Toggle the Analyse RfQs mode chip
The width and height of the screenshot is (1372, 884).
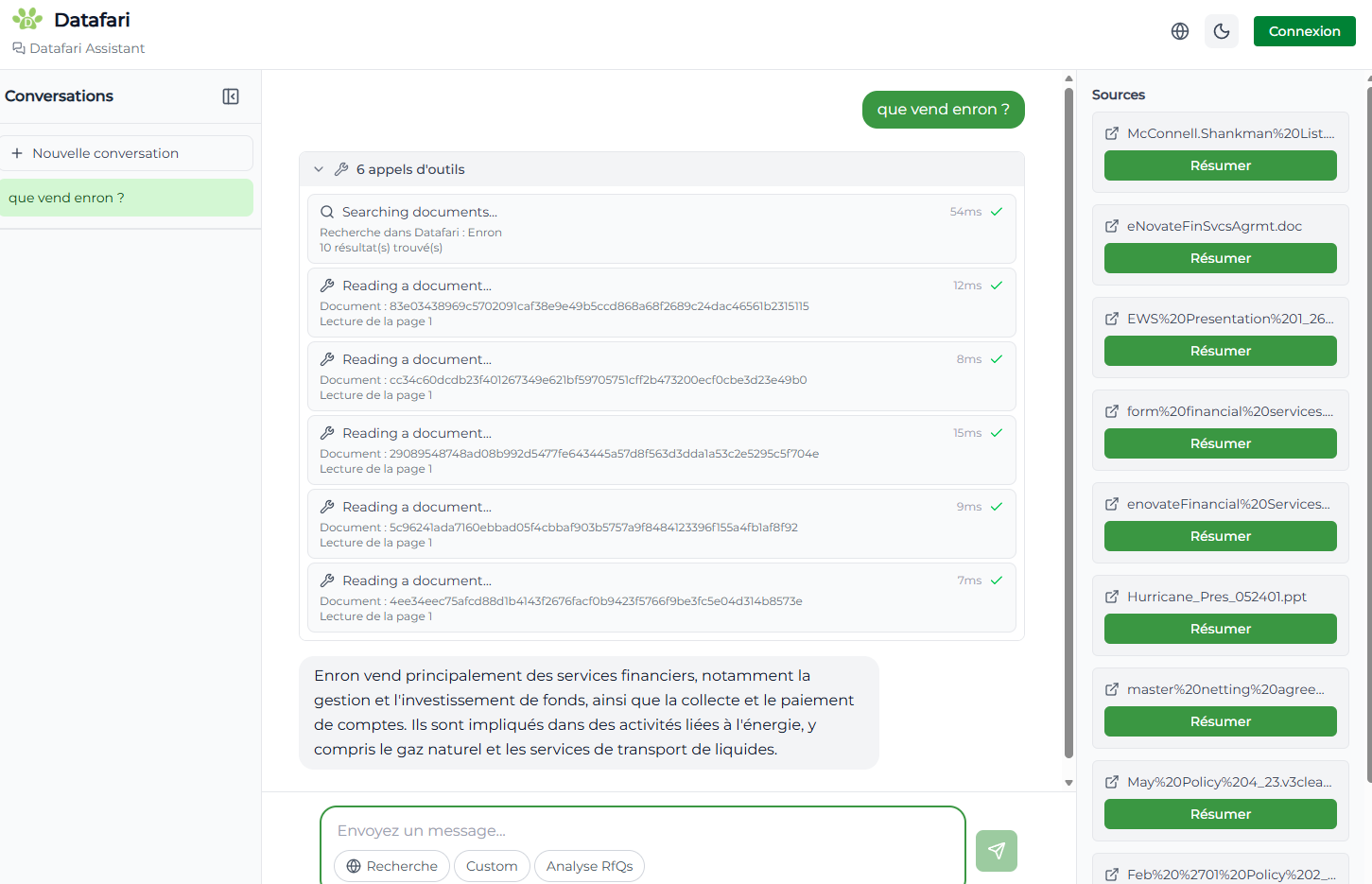click(x=589, y=866)
